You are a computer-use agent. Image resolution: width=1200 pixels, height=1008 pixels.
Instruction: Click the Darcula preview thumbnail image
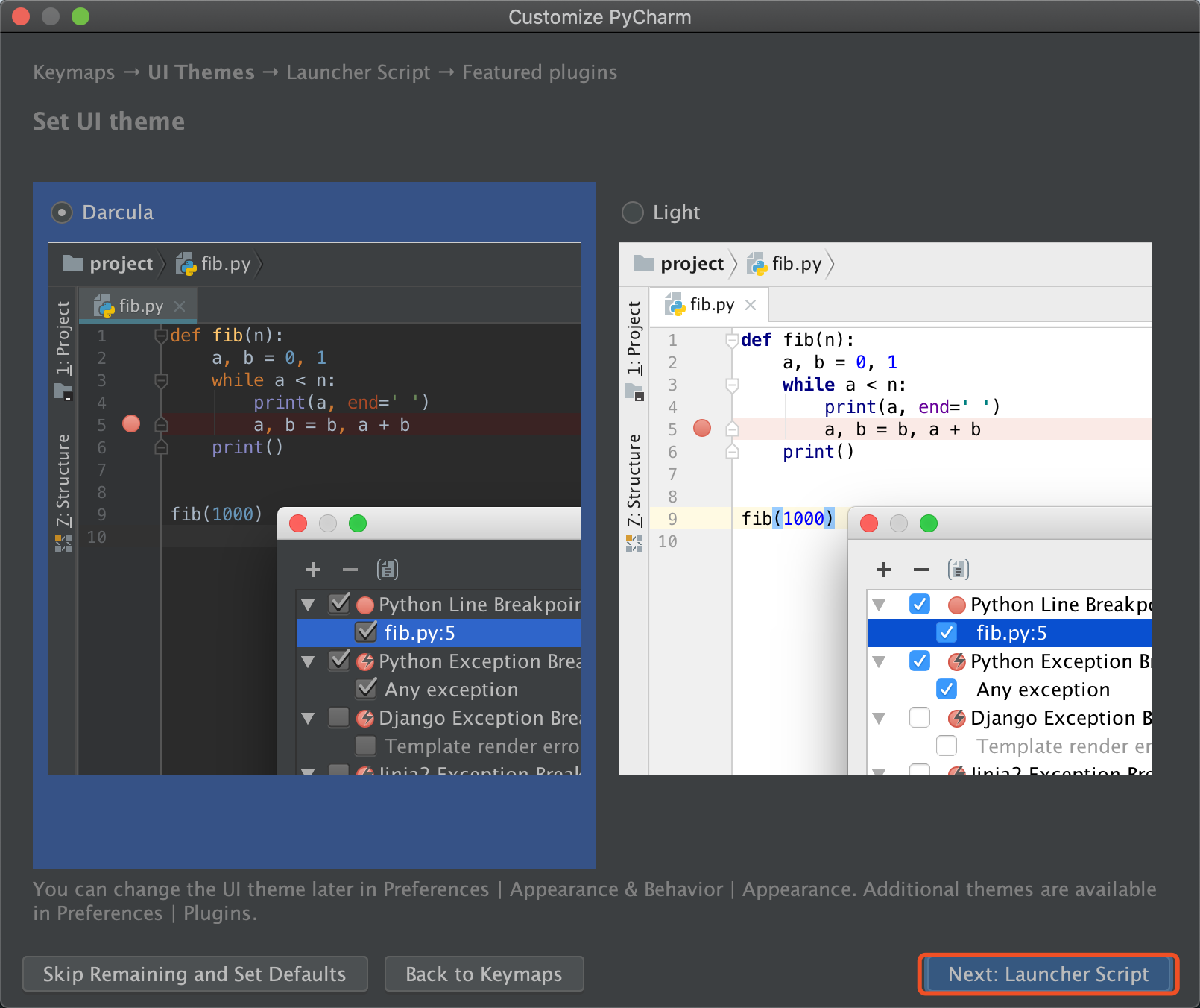coord(315,508)
